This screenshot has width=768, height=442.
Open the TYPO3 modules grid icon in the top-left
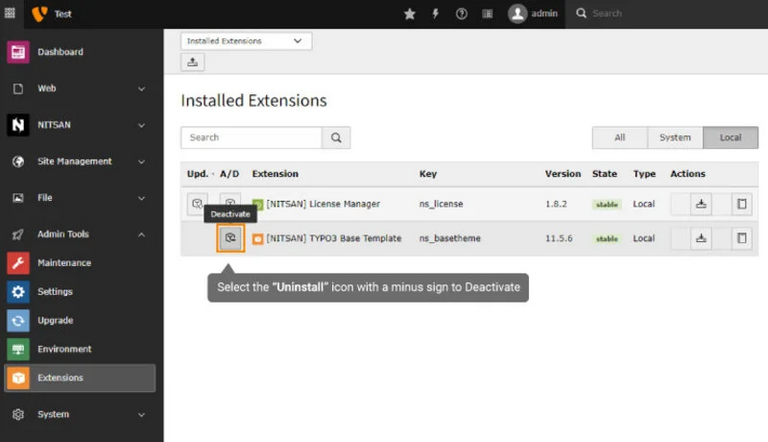click(x=10, y=14)
